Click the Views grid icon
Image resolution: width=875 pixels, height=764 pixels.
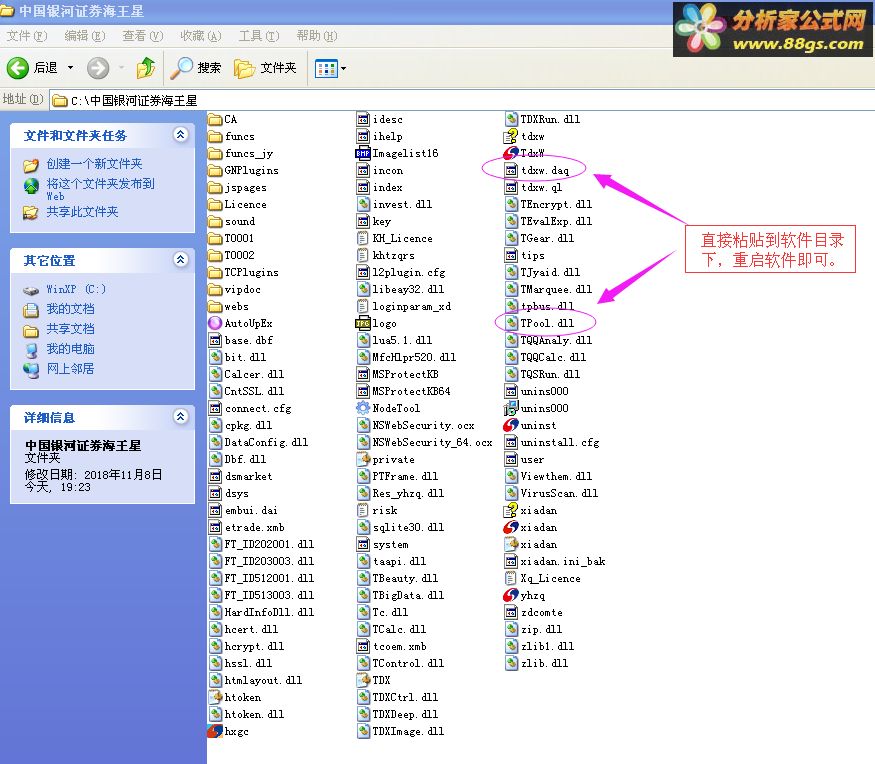pos(326,69)
